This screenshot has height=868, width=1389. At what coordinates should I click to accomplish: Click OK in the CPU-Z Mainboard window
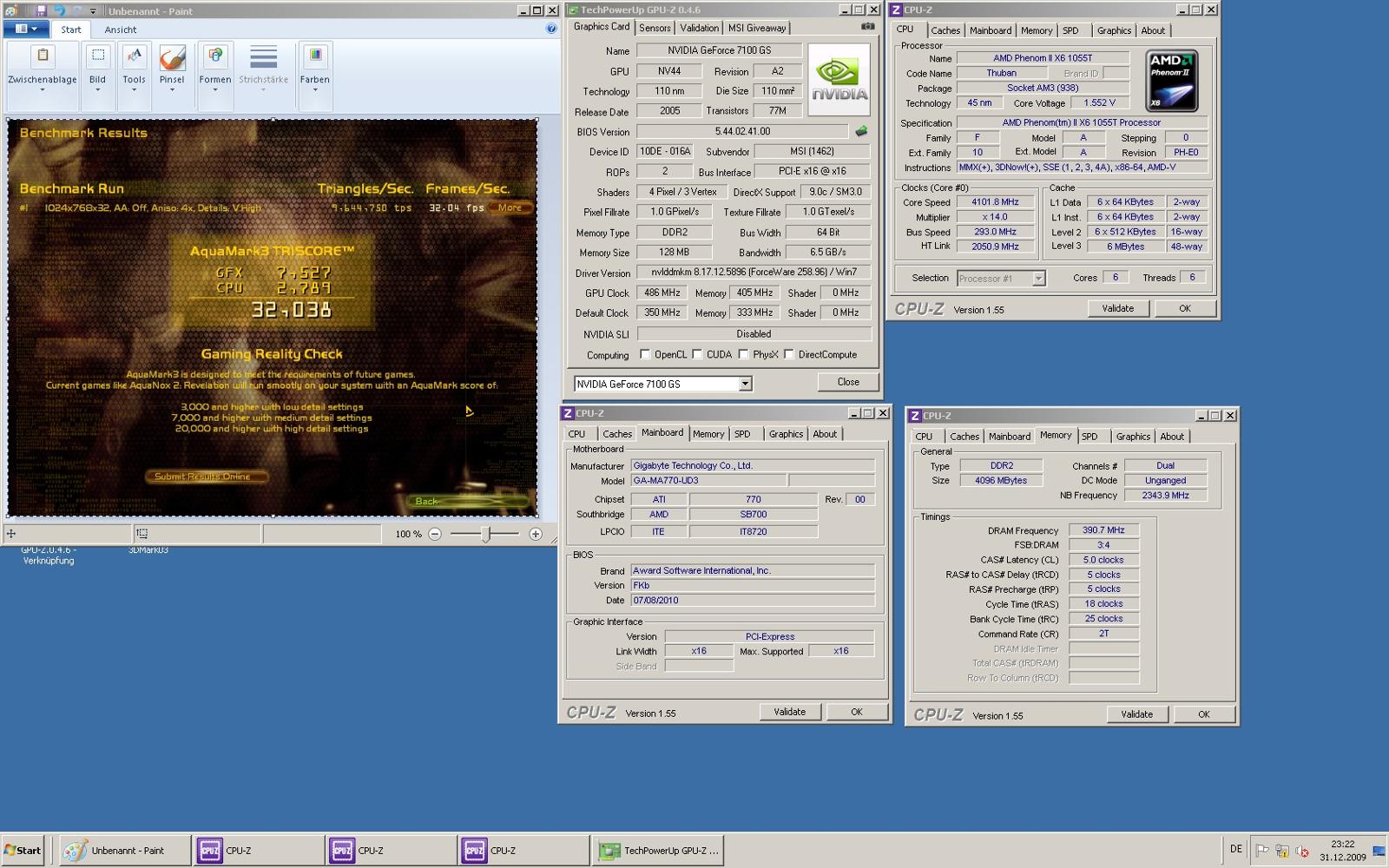pyautogui.click(x=857, y=712)
